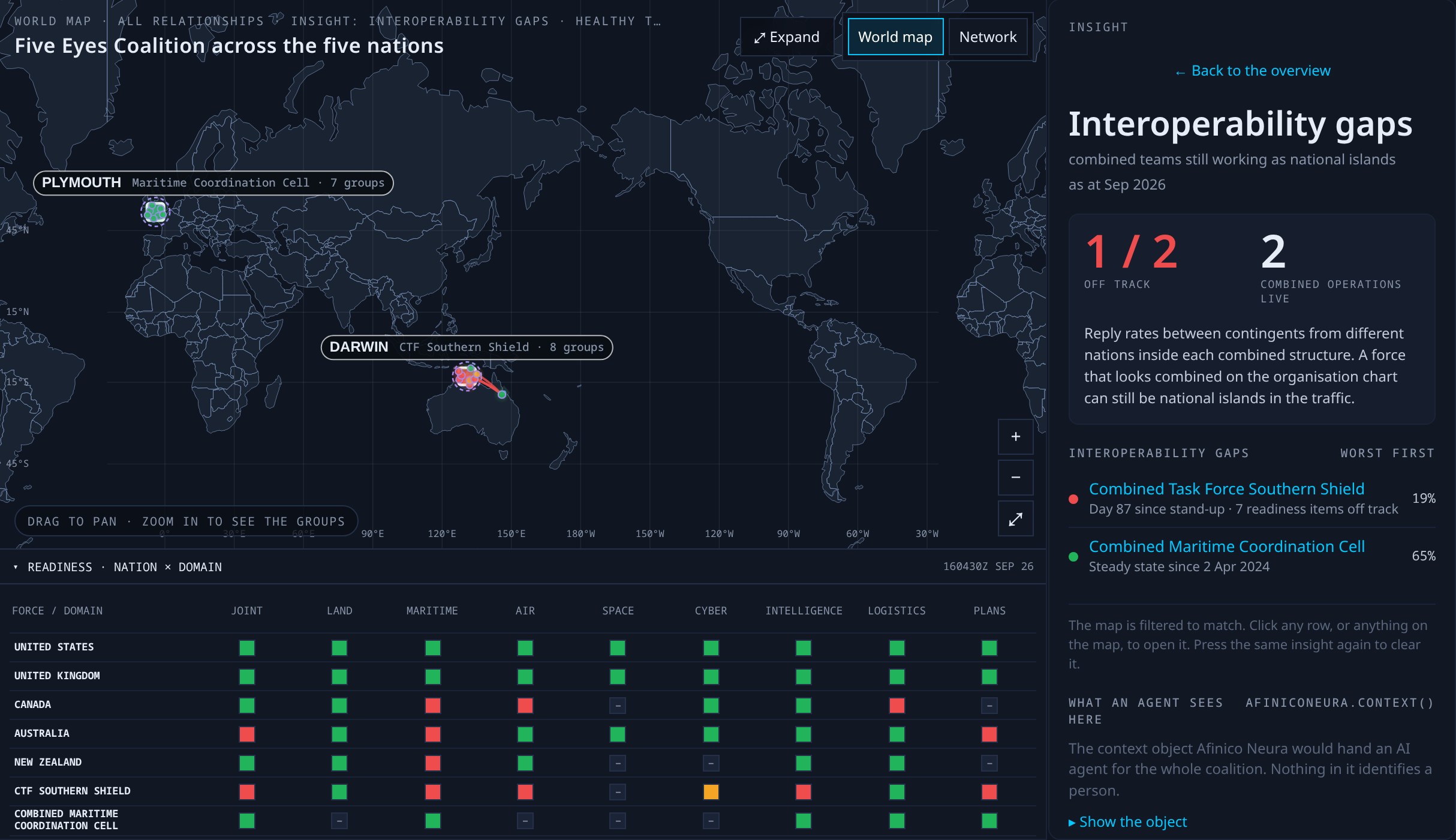The width and height of the screenshot is (1456, 840).
Task: Zoom in with the map plus button
Action: tap(1015, 437)
